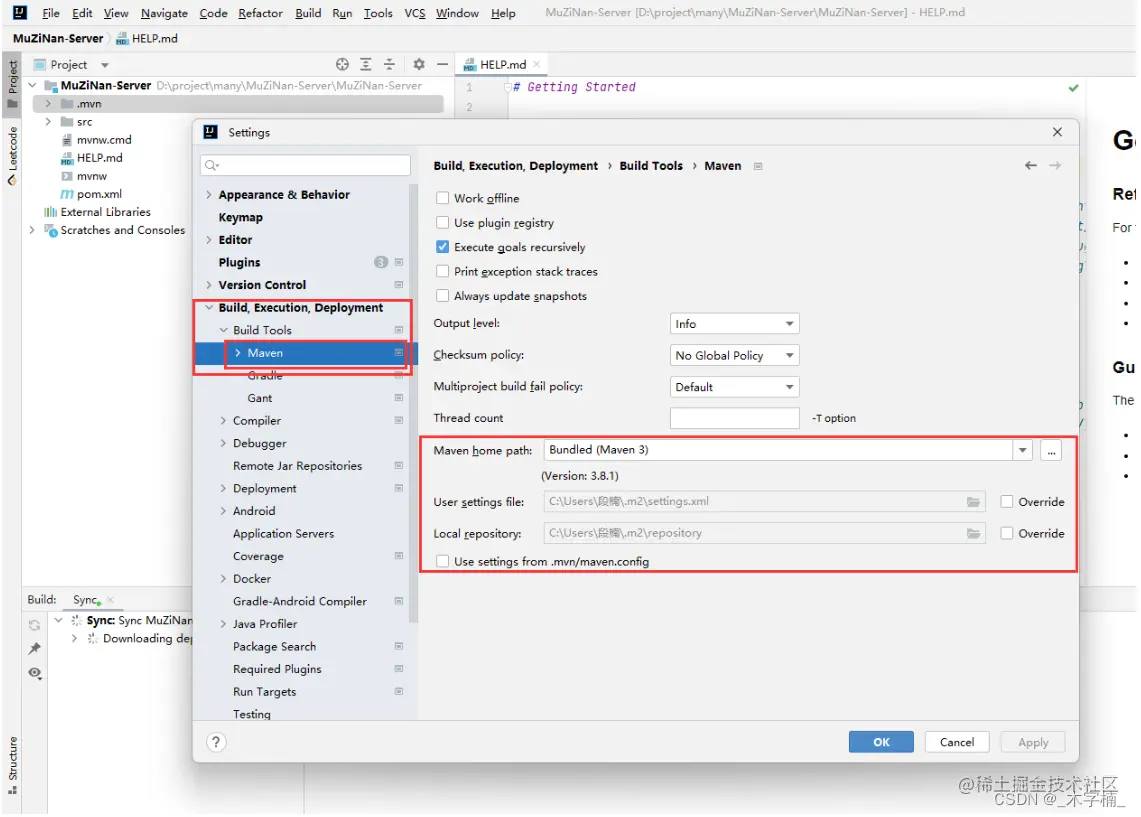Click the IntelliJ logo in top-left corner
Image resolution: width=1141 pixels, height=817 pixels.
tap(20, 12)
